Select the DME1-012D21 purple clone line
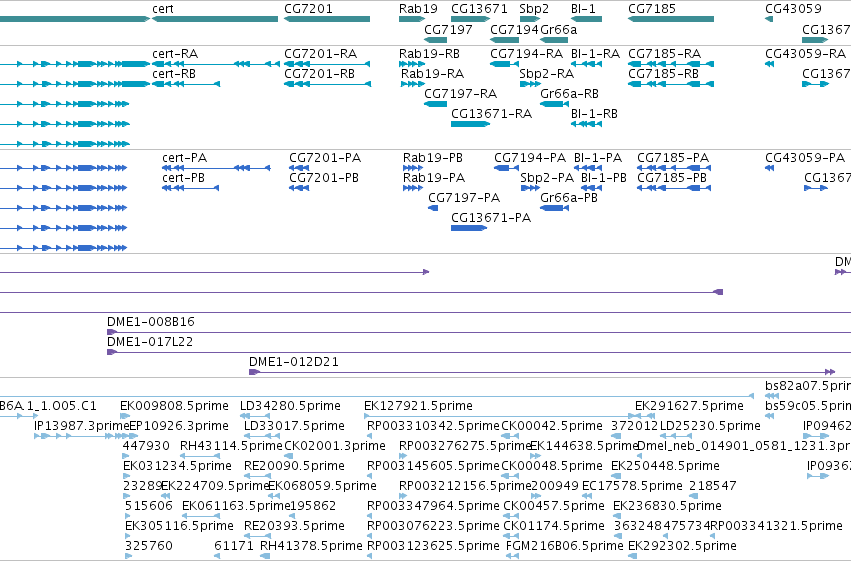Viewport: 851px width, 561px height. click(x=542, y=372)
